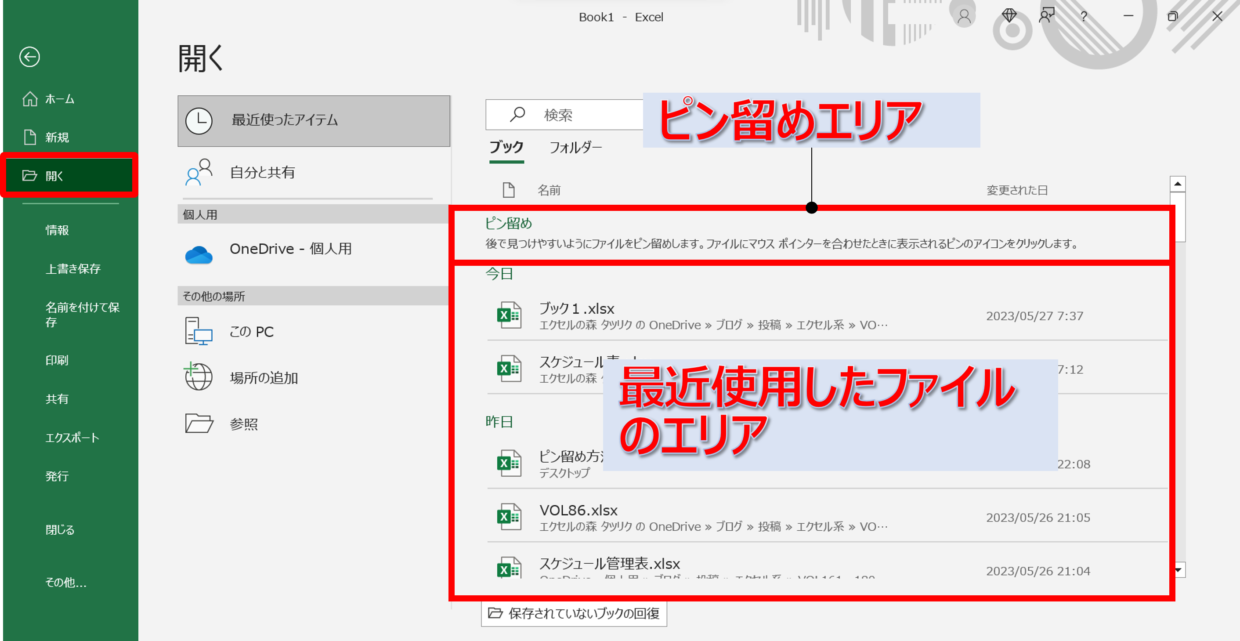The width and height of the screenshot is (1240, 641).
Task: Click the back arrow icon
Action: (30, 57)
